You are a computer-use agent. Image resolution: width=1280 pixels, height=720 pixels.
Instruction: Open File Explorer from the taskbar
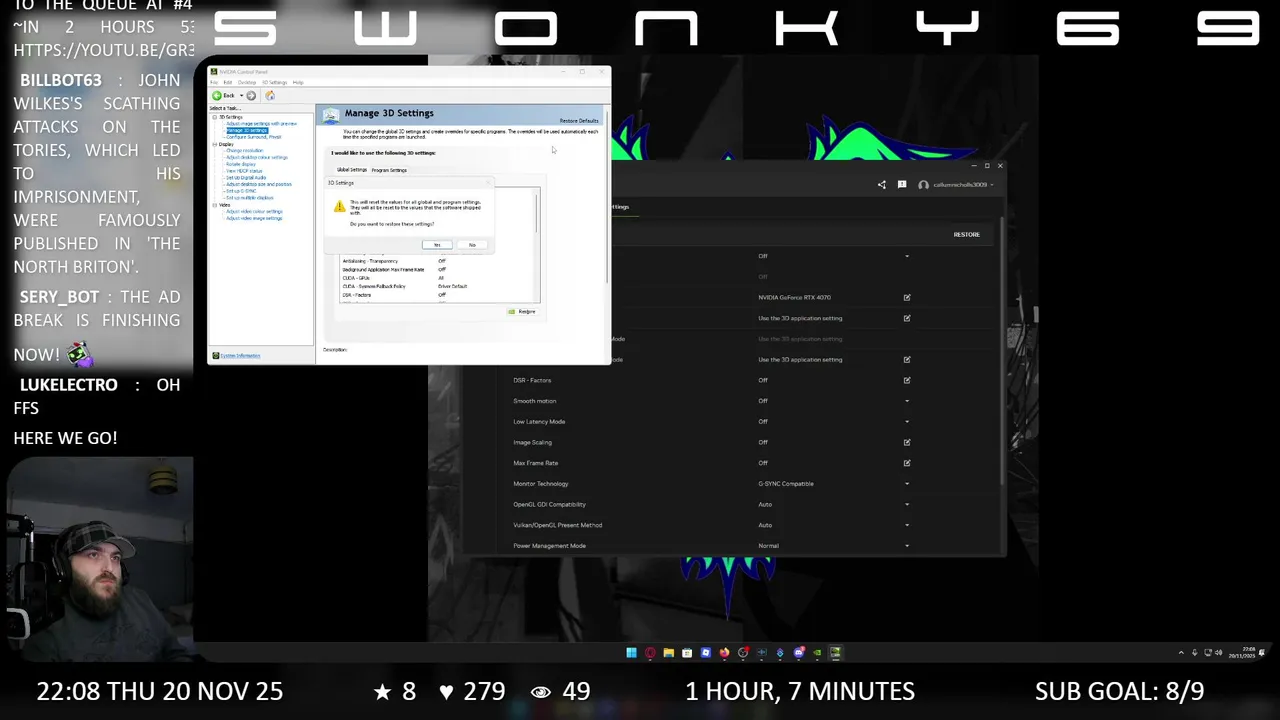click(669, 653)
